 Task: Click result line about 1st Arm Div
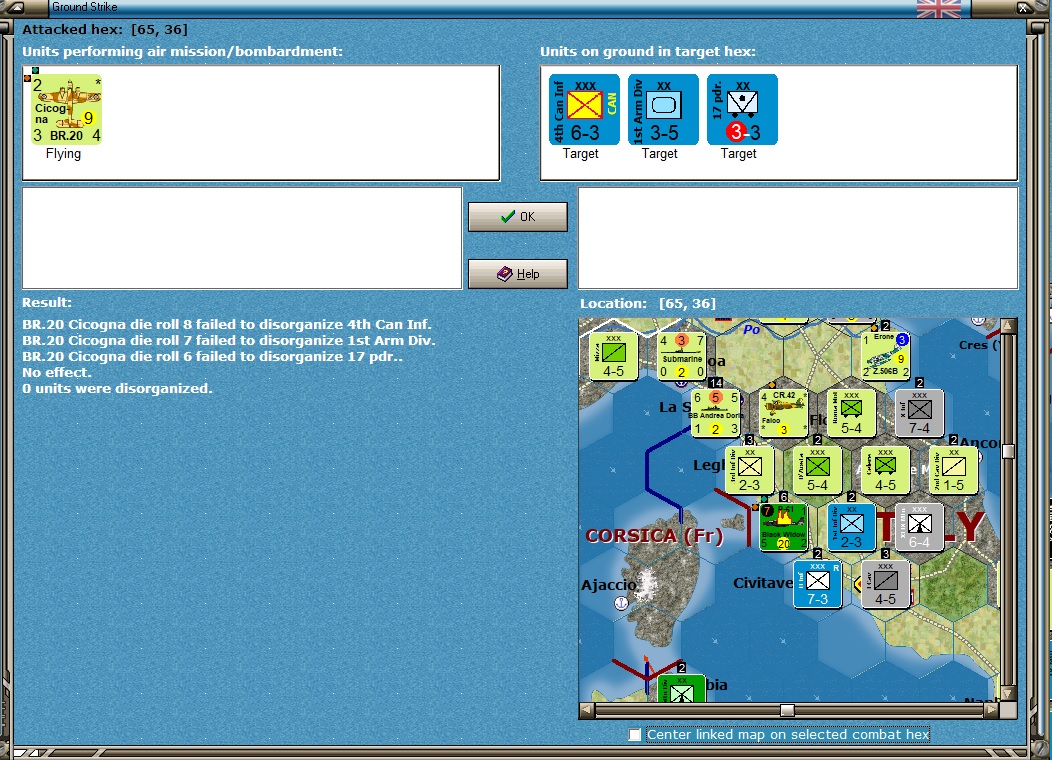pos(229,340)
